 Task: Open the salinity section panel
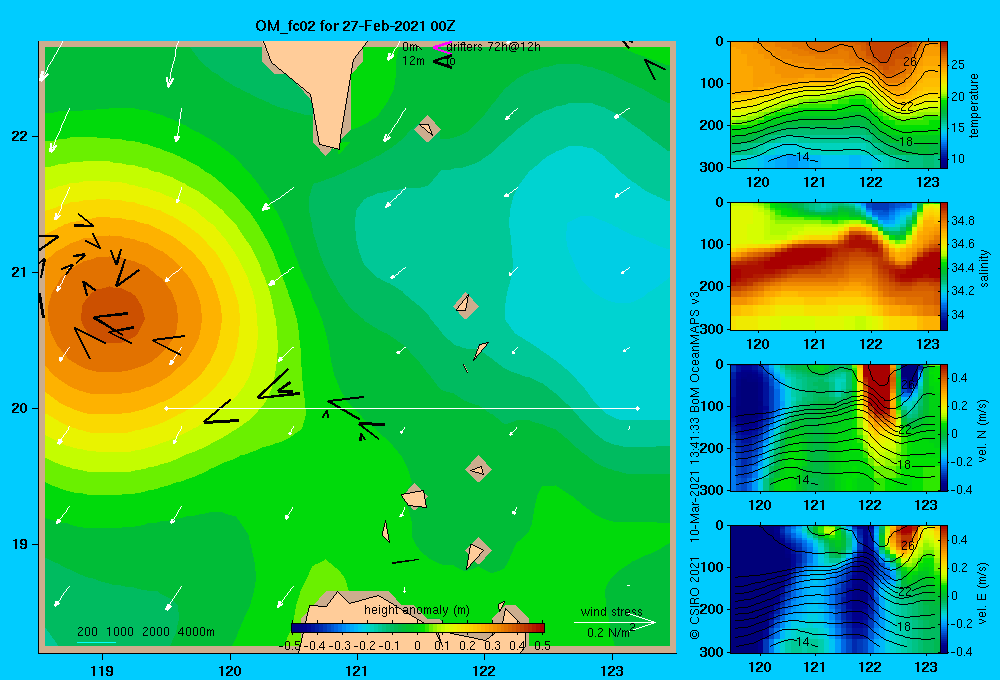pos(835,266)
